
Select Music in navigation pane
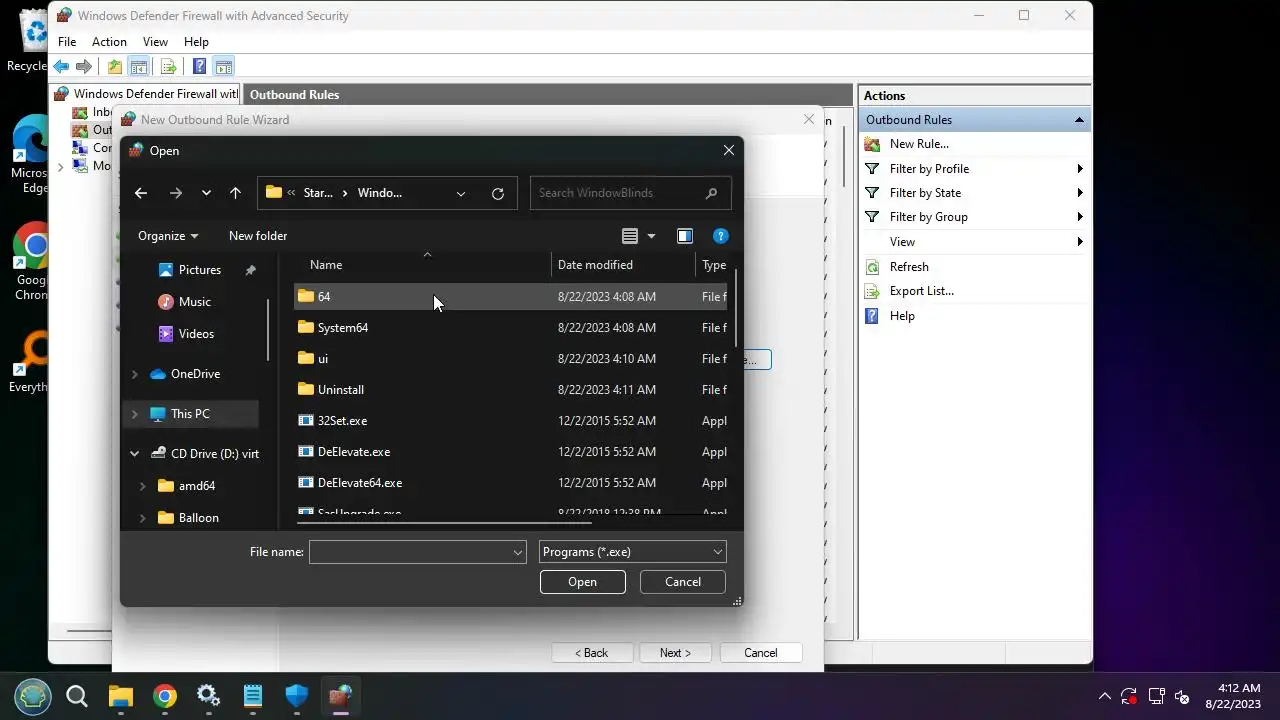tap(195, 302)
